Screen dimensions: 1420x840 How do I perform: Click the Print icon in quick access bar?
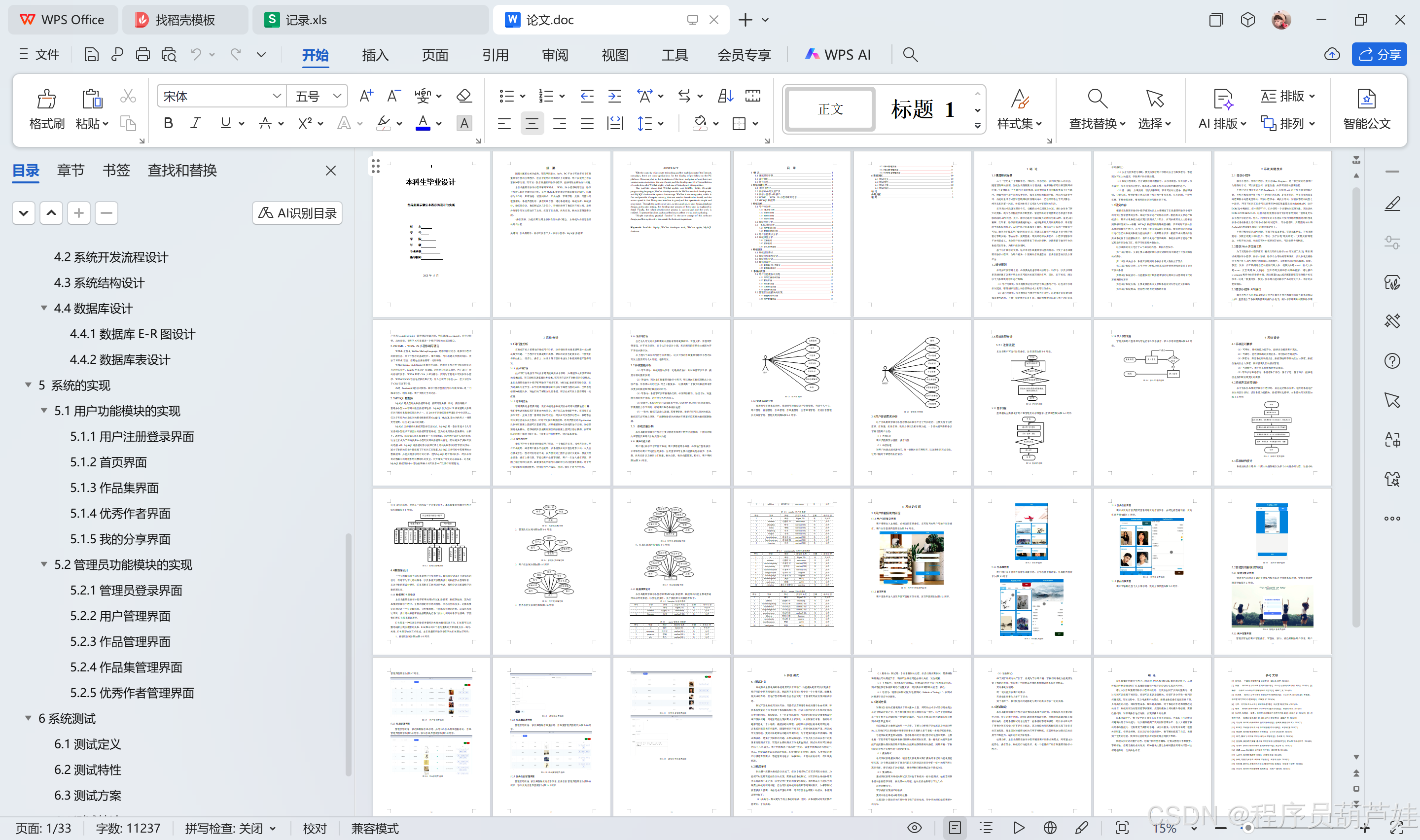point(142,54)
